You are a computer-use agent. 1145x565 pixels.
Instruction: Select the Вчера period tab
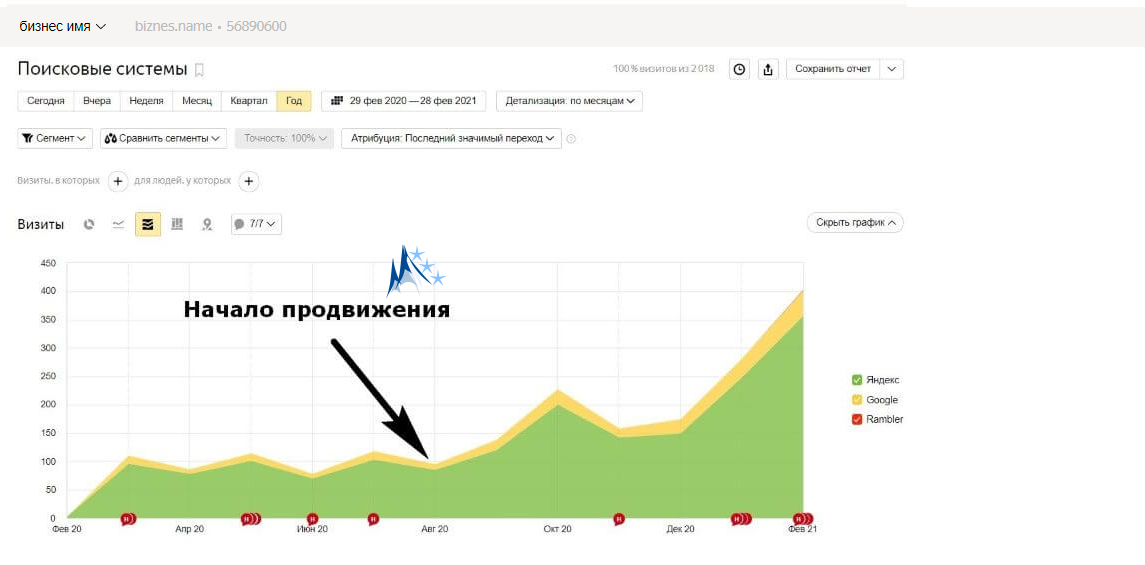(x=97, y=101)
